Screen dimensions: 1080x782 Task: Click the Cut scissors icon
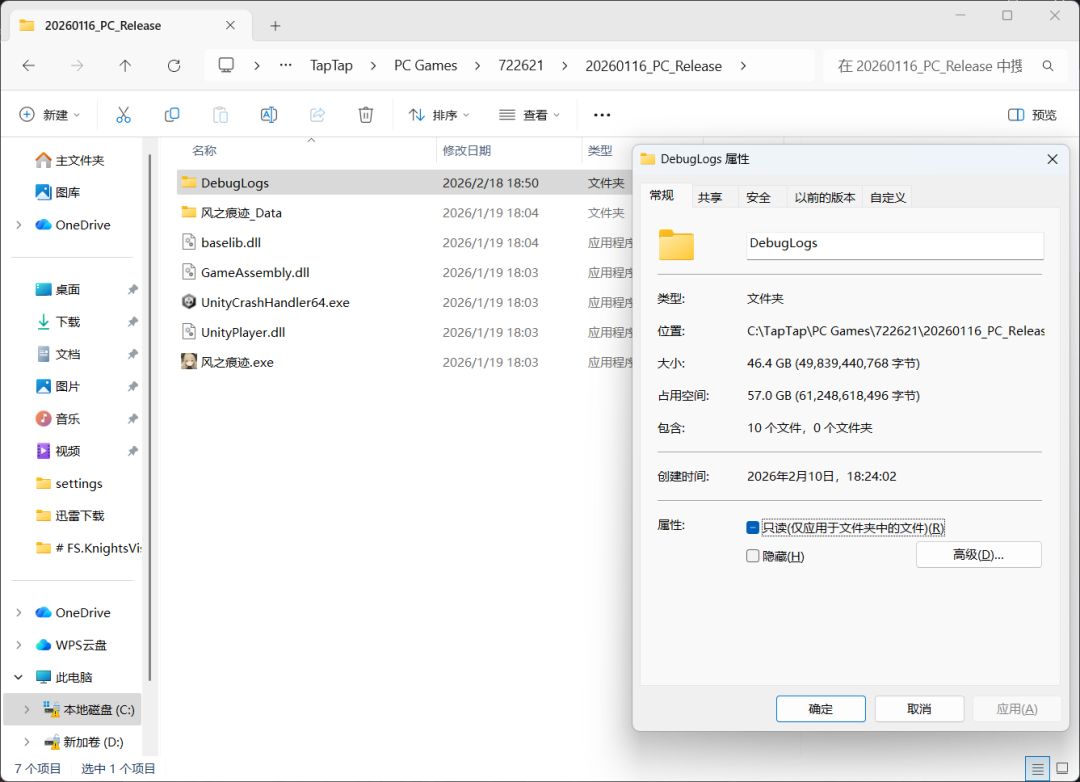(x=123, y=115)
